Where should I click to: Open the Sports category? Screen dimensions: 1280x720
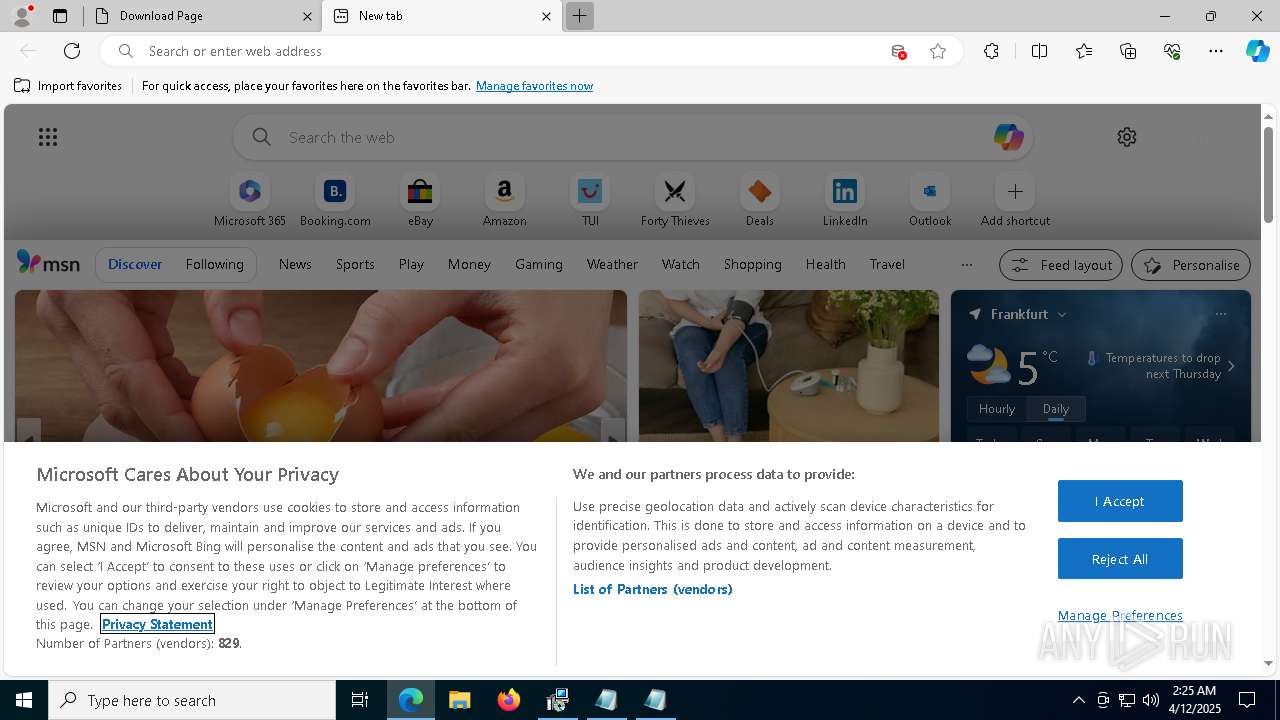[355, 264]
